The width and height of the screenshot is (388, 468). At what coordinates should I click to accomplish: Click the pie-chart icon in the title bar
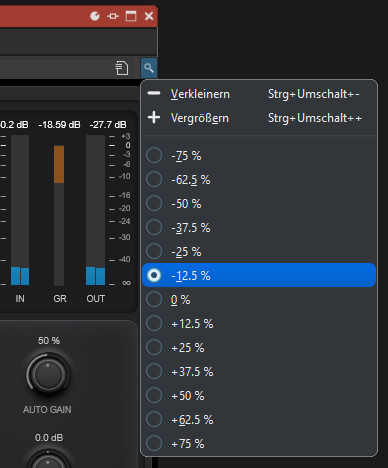click(95, 16)
